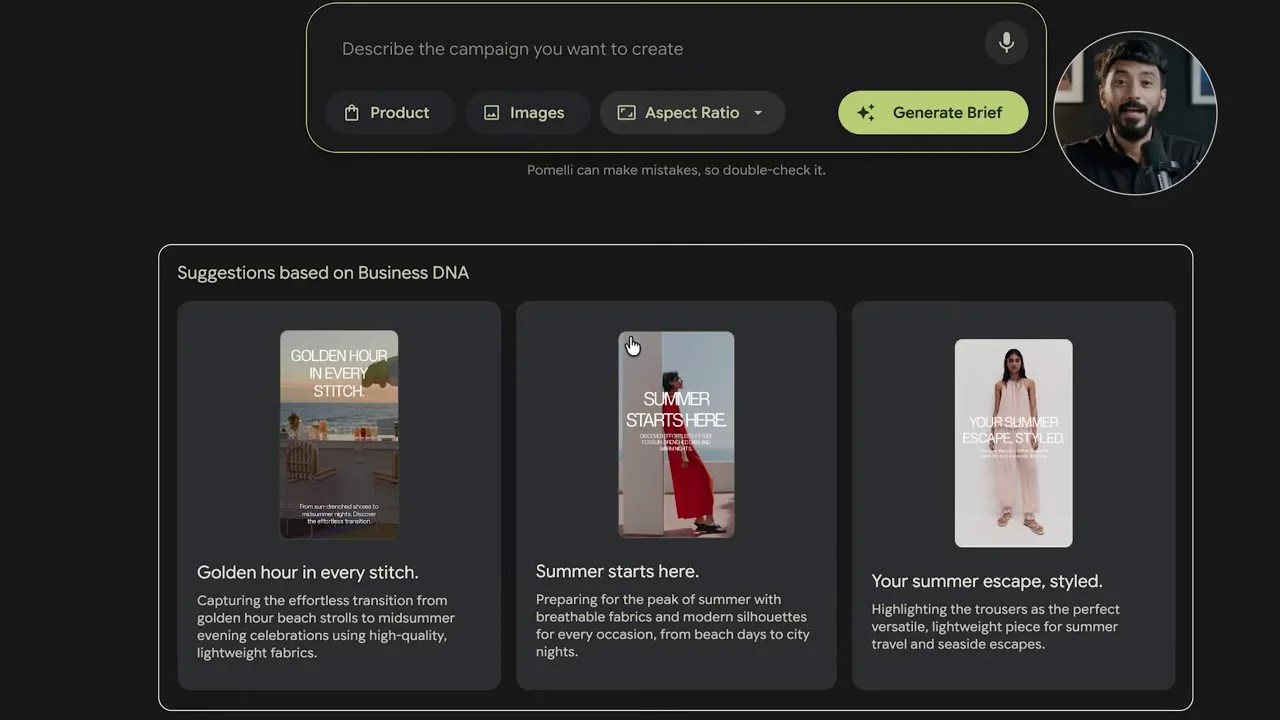The image size is (1280, 720).
Task: Click the microphone voice input icon
Action: click(1006, 43)
